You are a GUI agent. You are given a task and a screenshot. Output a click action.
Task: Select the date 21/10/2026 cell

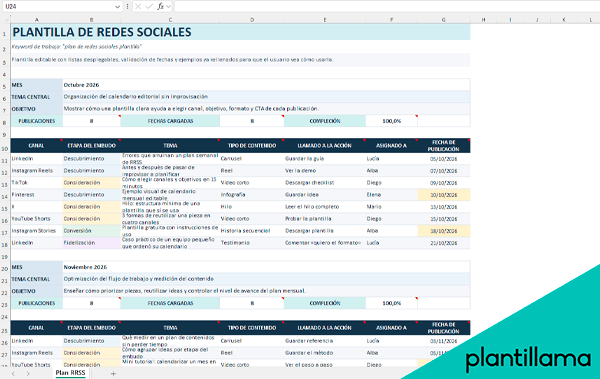click(x=444, y=243)
